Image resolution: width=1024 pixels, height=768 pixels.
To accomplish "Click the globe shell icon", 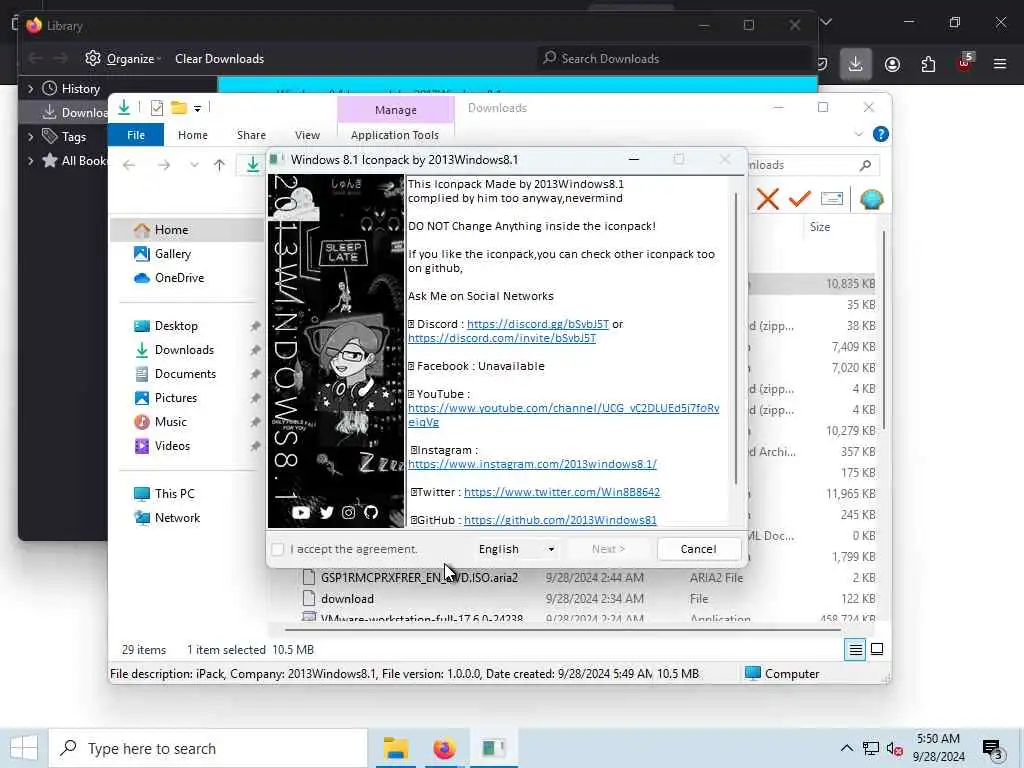I will point(871,199).
